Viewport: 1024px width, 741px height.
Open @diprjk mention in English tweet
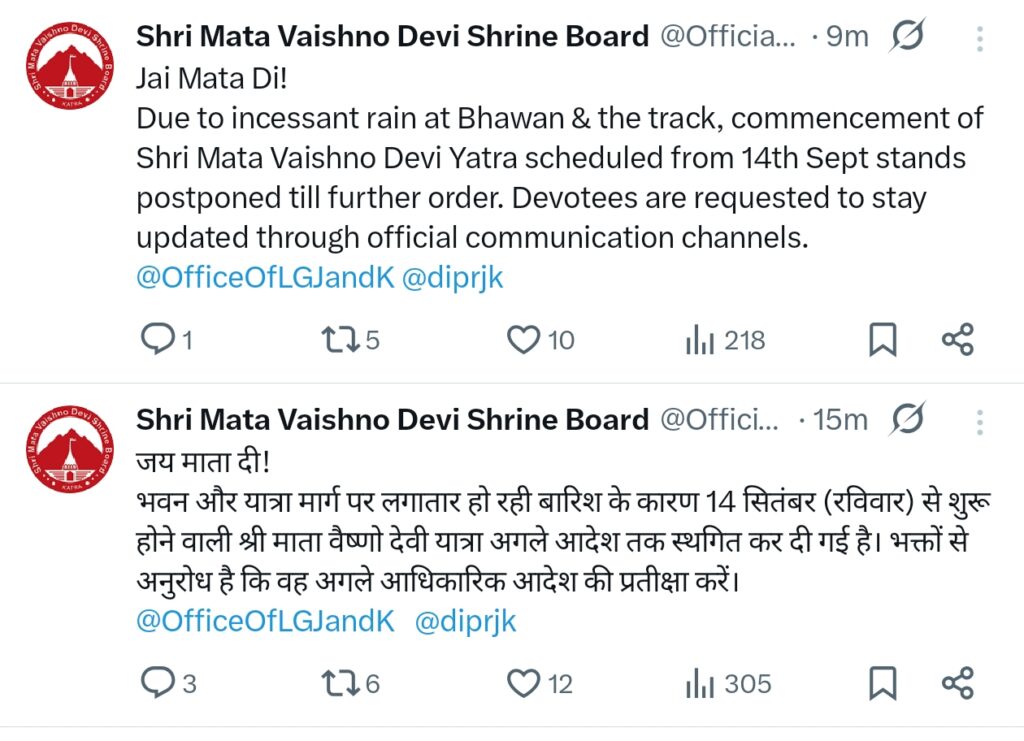452,278
